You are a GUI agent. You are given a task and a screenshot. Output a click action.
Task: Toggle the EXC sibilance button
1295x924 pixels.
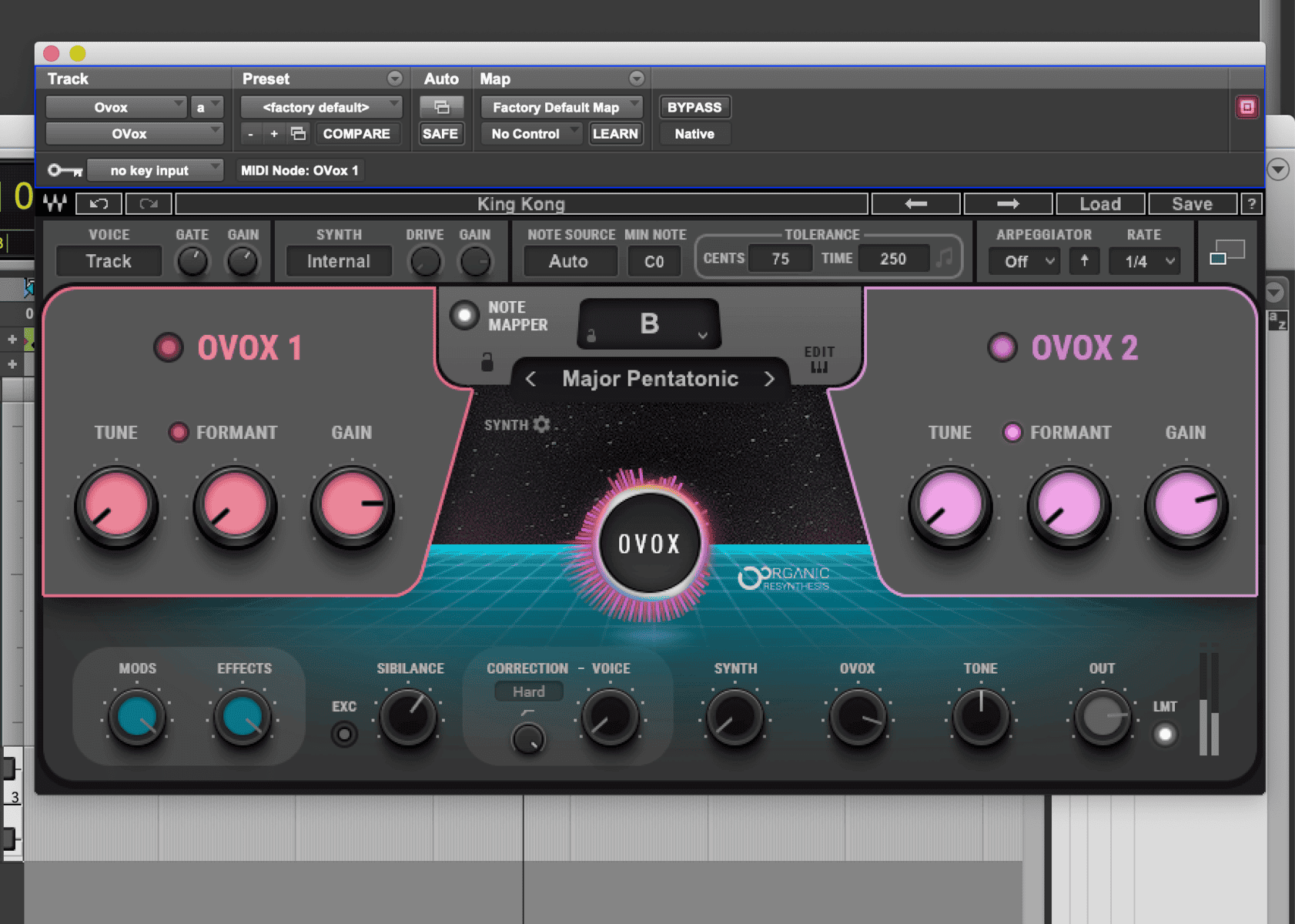(344, 735)
